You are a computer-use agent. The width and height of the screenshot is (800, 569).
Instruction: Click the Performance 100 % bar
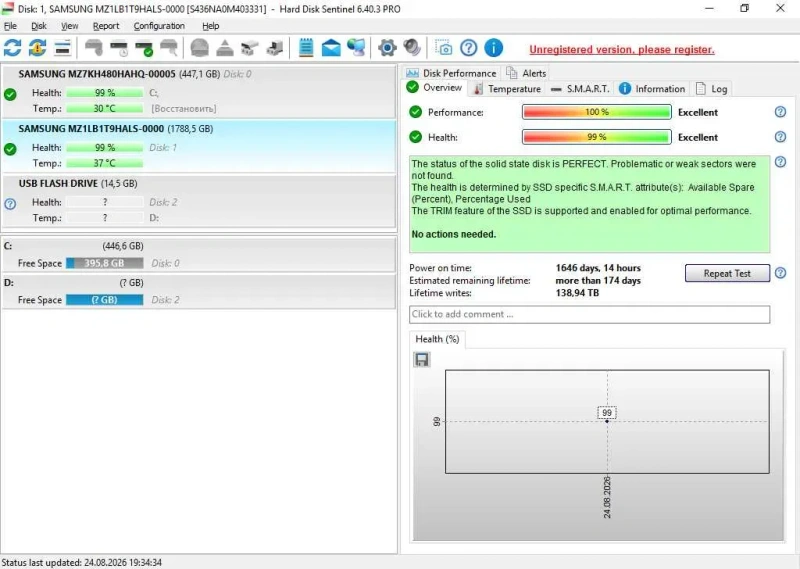tap(596, 112)
